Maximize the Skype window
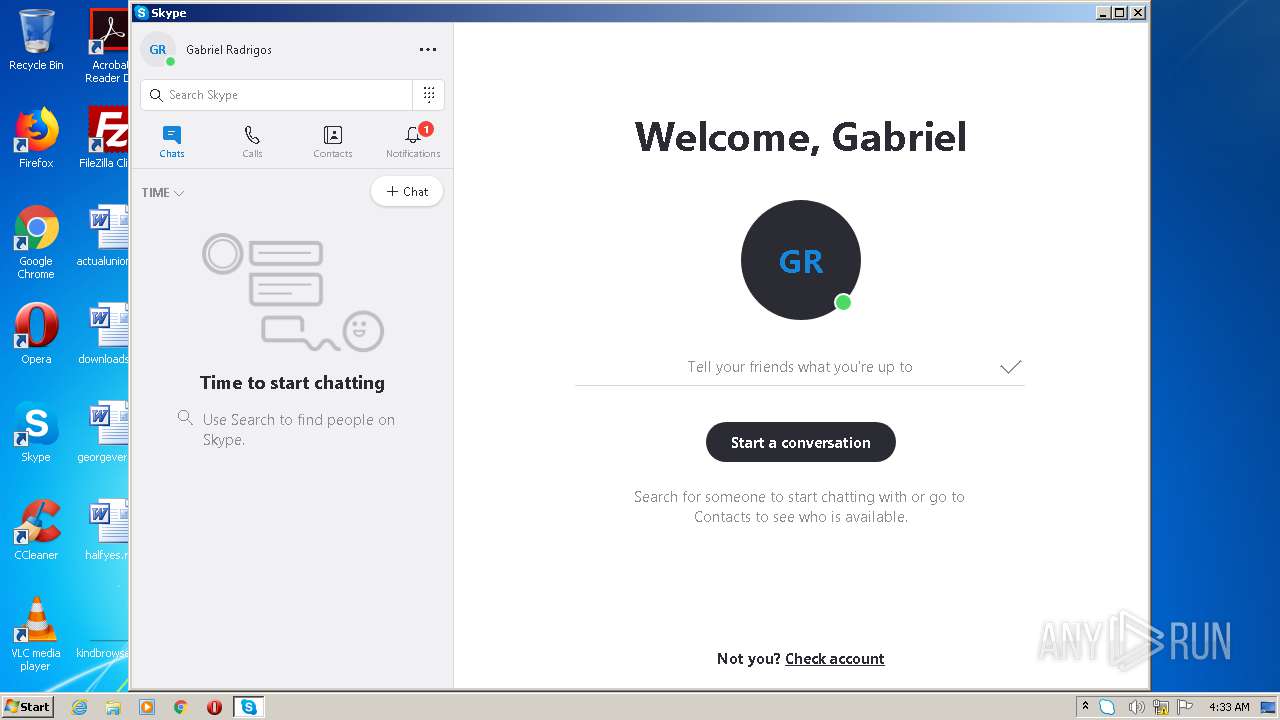The image size is (1280, 720). click(x=1120, y=13)
